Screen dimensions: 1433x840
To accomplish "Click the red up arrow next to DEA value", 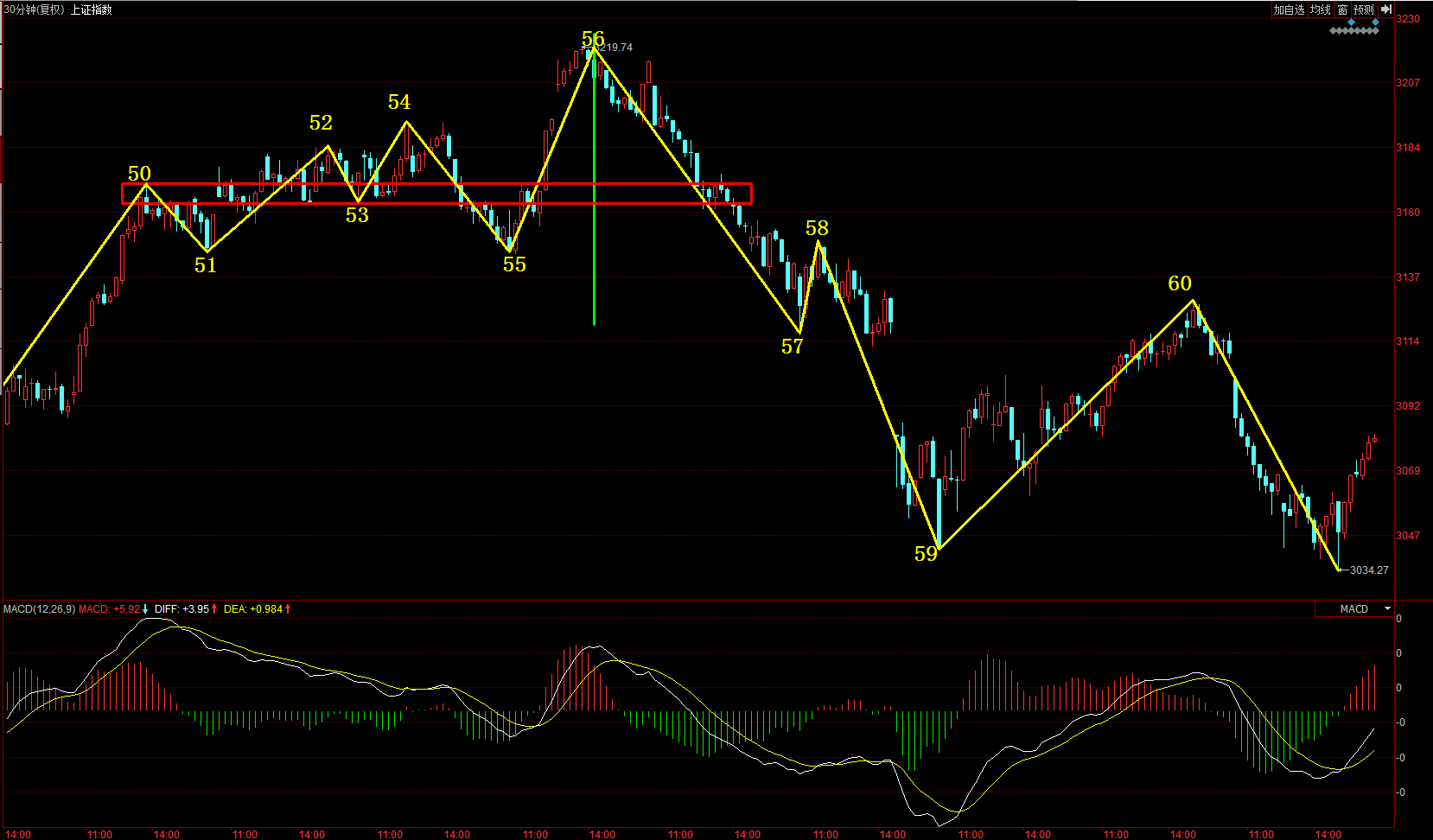I will coord(288,609).
